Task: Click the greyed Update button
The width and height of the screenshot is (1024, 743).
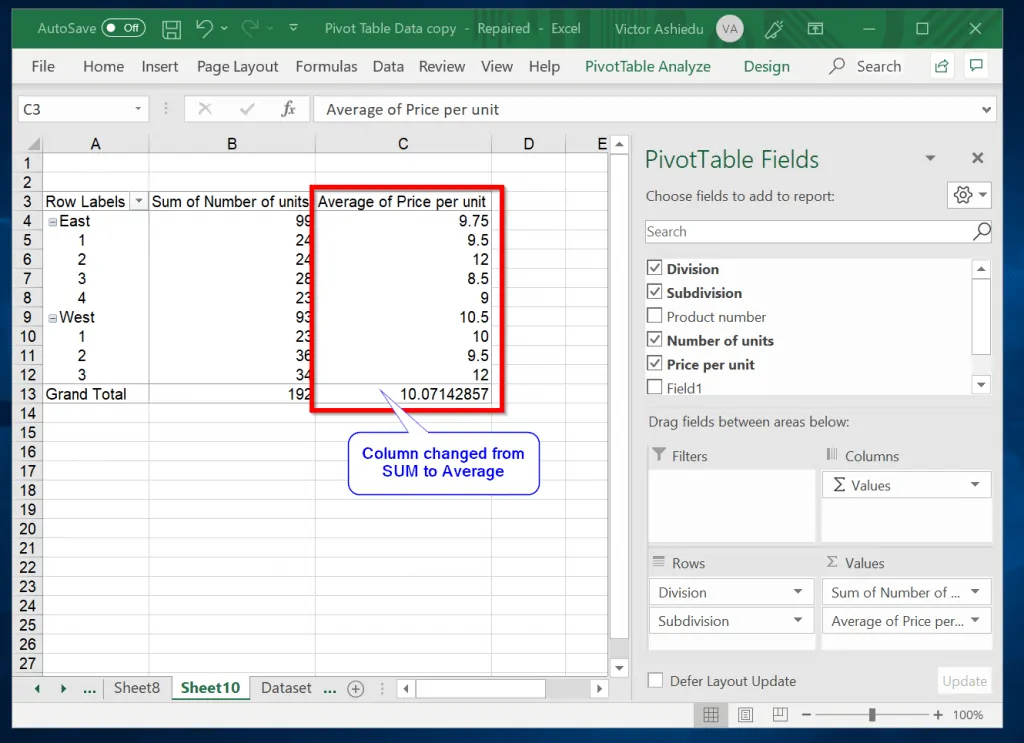Action: click(965, 681)
